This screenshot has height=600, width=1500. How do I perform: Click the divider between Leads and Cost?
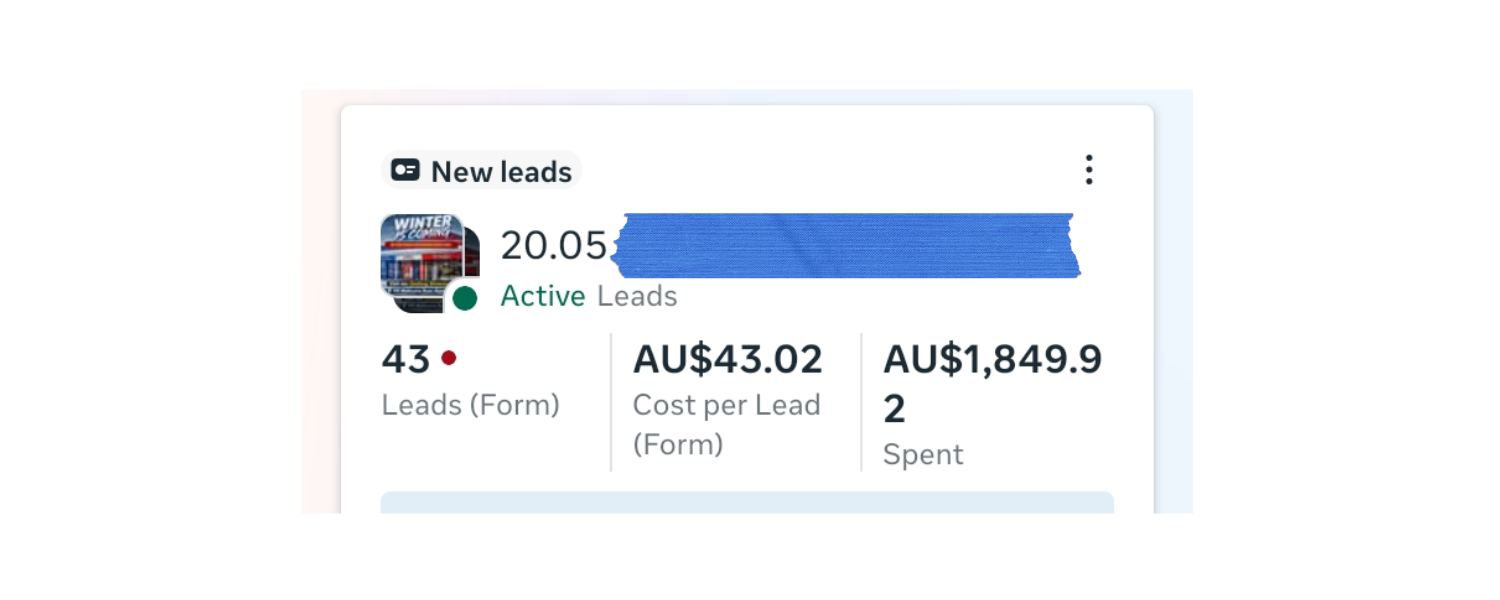(611, 402)
